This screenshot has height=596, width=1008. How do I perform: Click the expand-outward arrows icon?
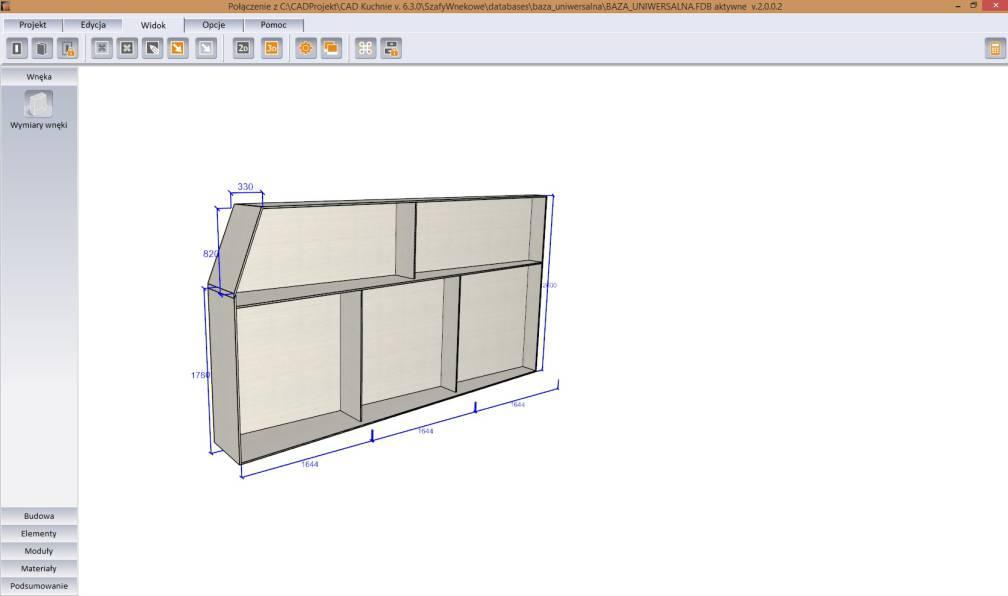point(127,48)
